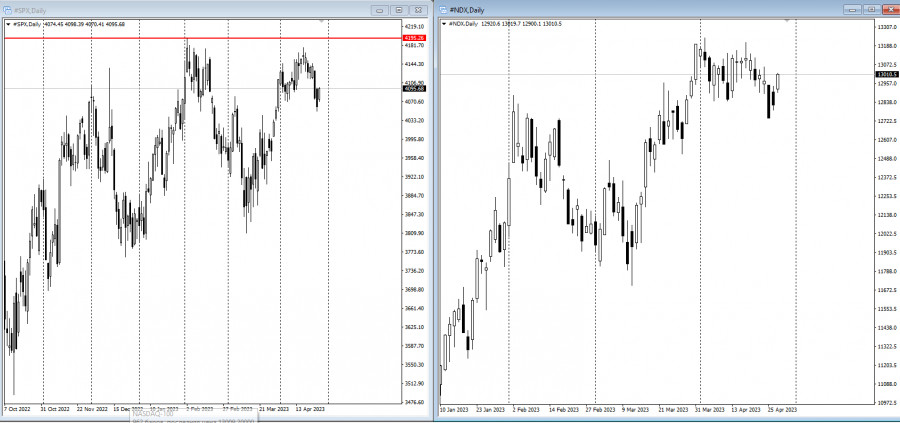Click NDX price axis label 10972.5
Viewport: 900px width, 423px height.
[887, 403]
